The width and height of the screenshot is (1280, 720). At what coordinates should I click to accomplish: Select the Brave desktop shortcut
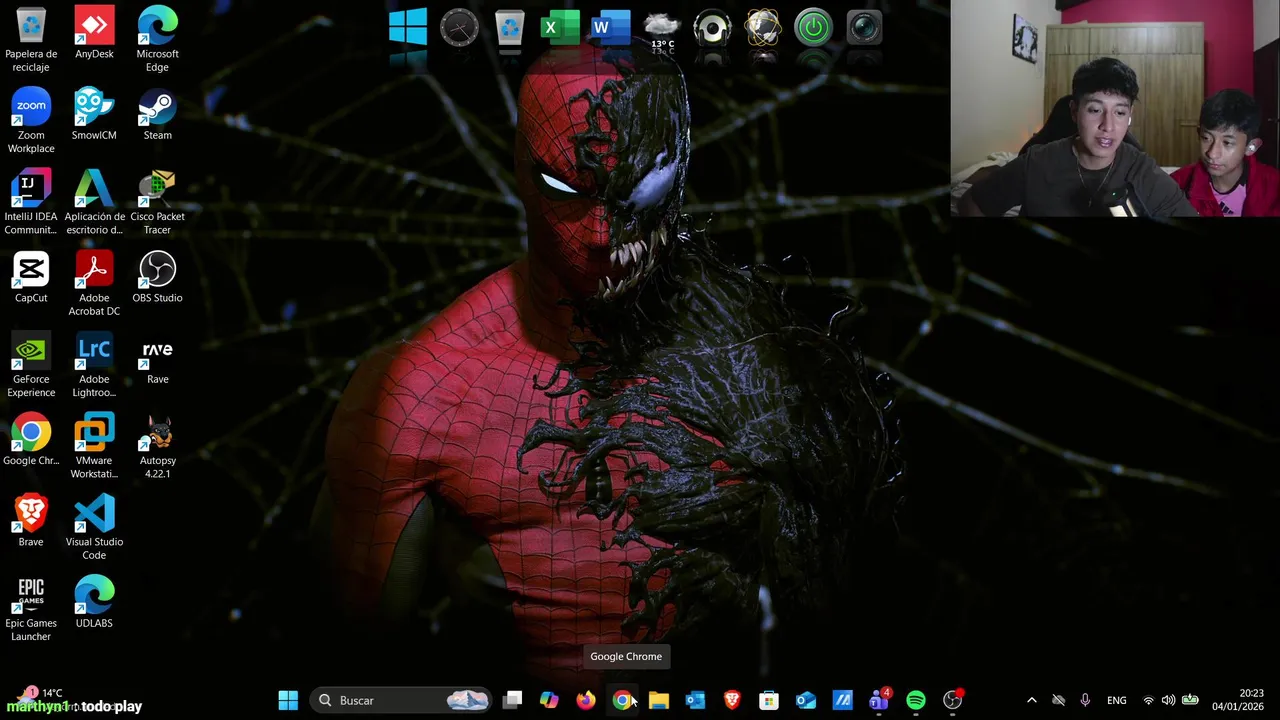coord(31,521)
